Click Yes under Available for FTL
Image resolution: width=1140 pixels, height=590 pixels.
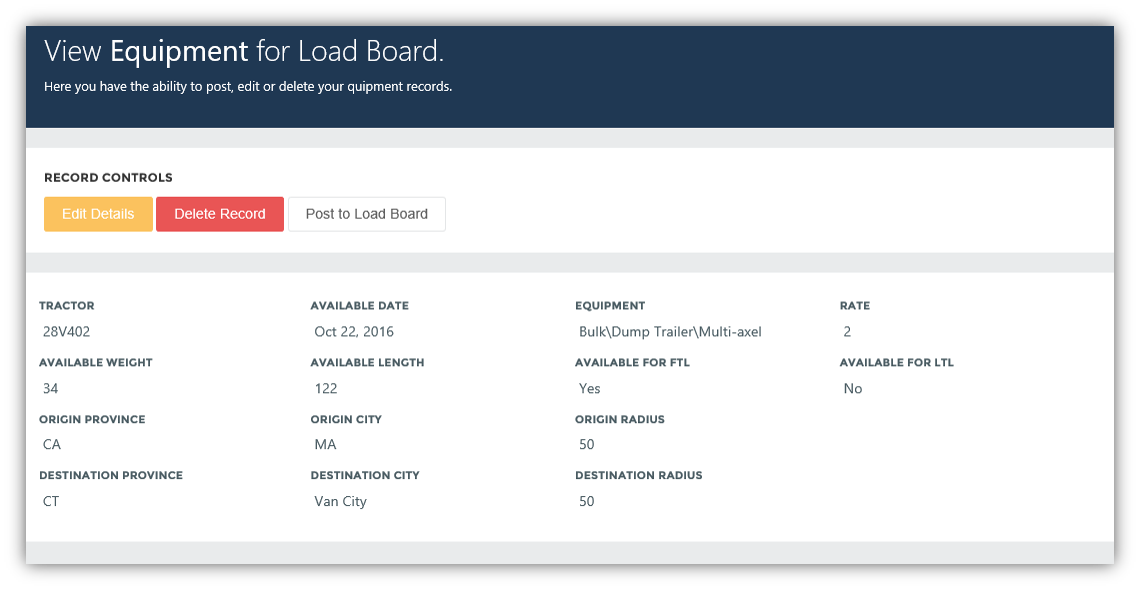589,388
